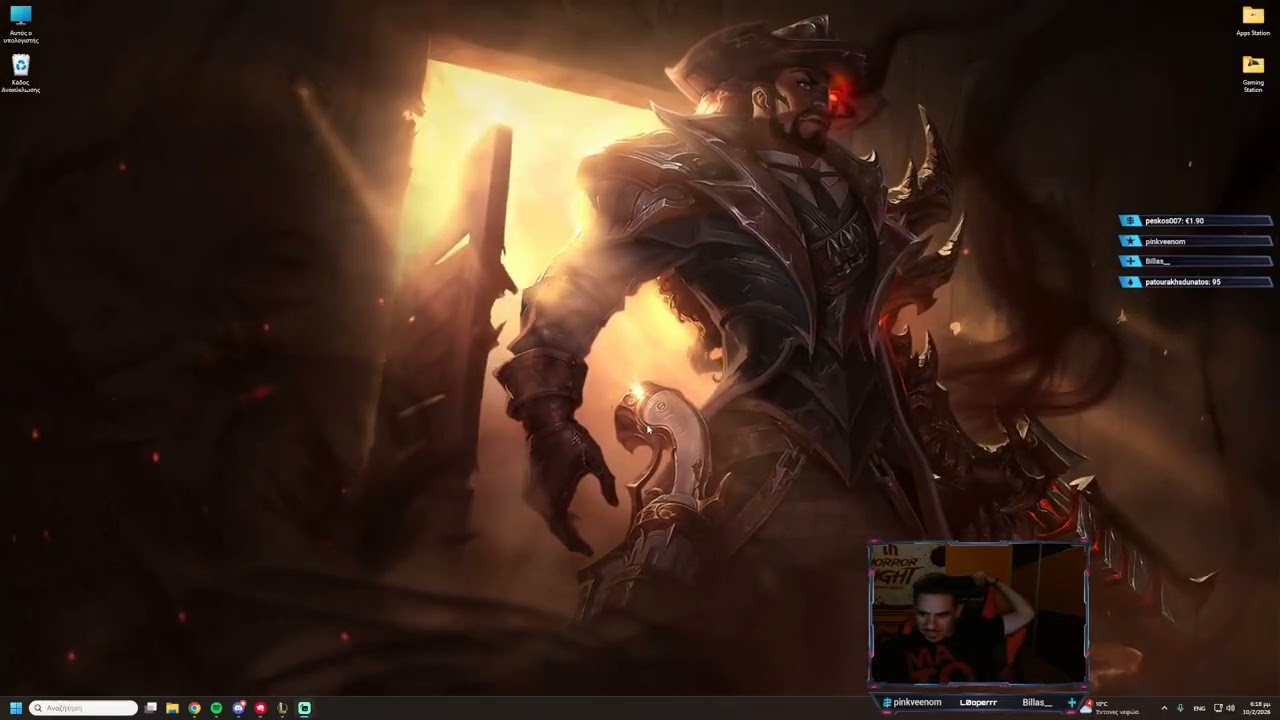Image resolution: width=1280 pixels, height=720 pixels.
Task: Open the ENG language switcher
Action: coord(1199,708)
